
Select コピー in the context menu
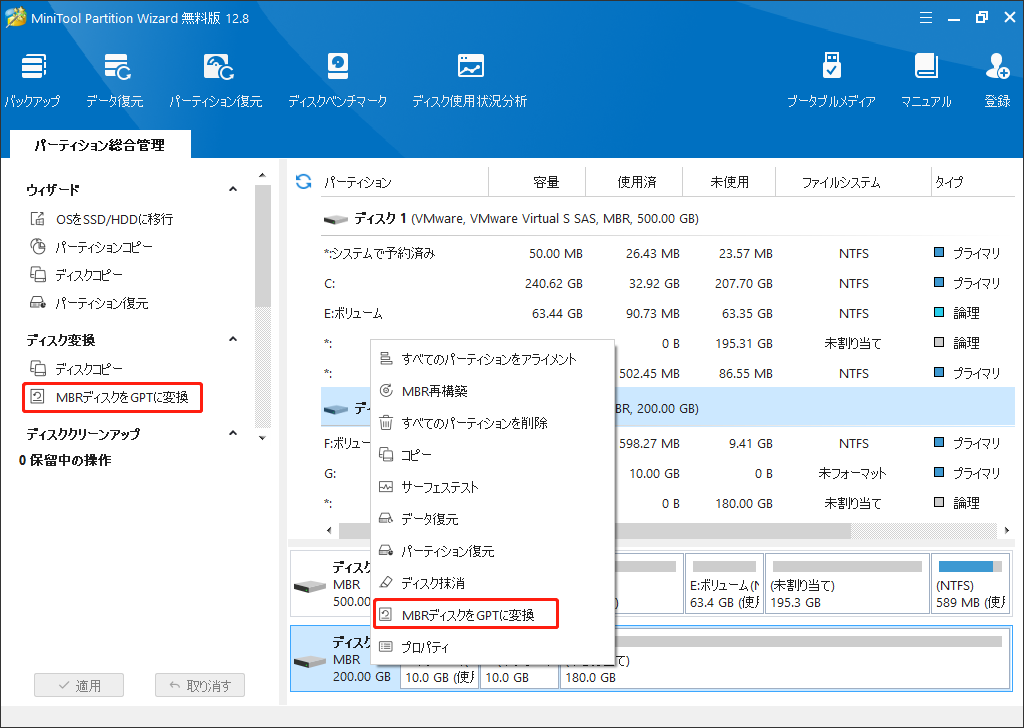[x=492, y=455]
